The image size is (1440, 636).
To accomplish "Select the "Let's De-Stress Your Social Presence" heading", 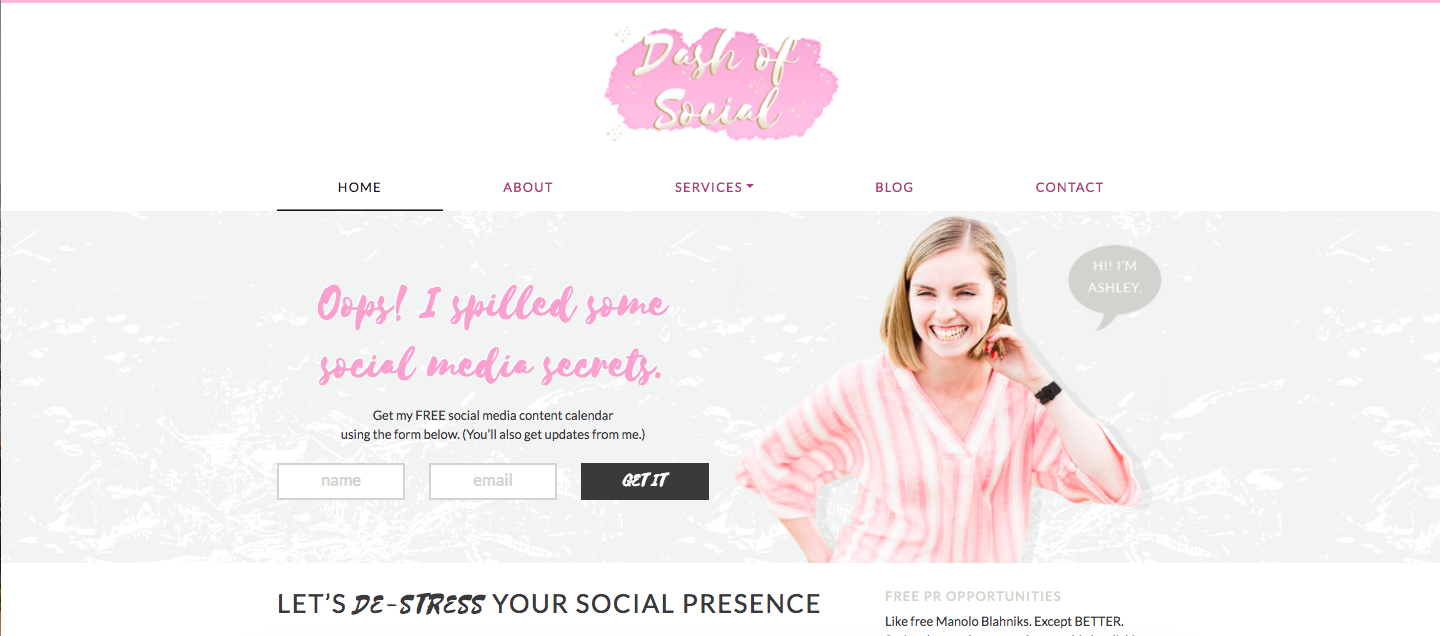I will (x=549, y=604).
